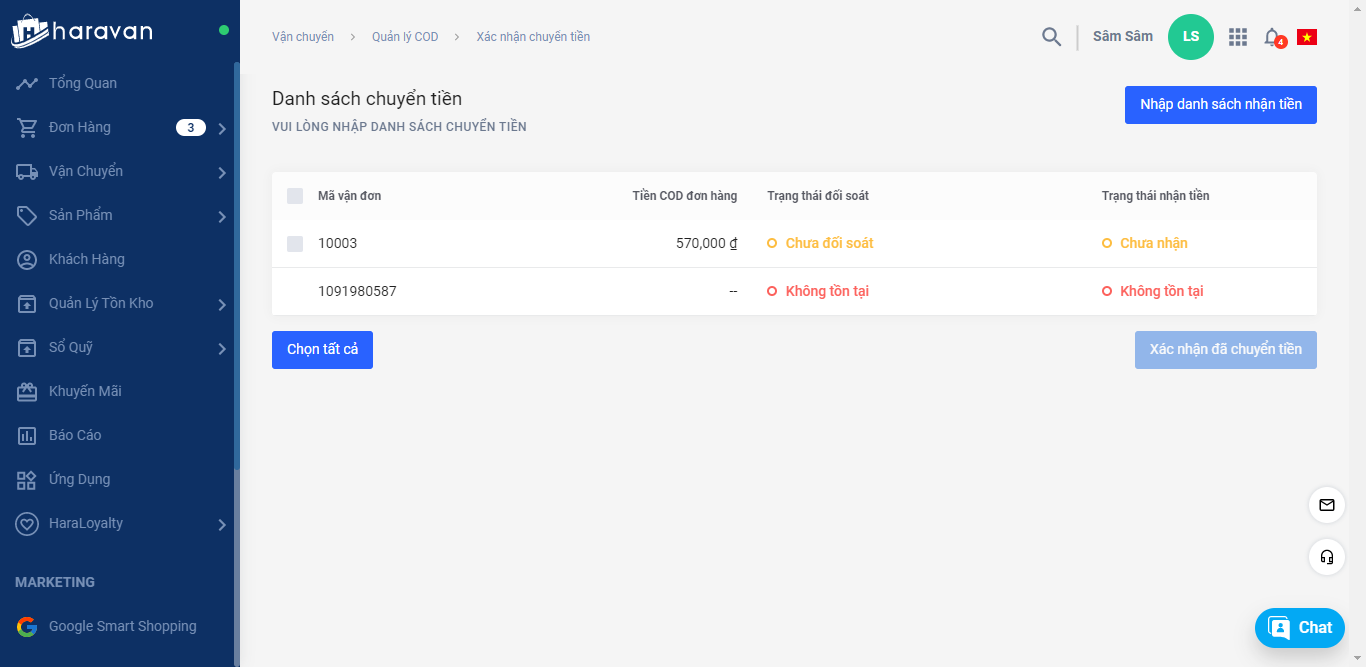Viewport: 1366px width, 667px height.
Task: Expand the Đơn Hàng submenu
Action: click(x=222, y=128)
